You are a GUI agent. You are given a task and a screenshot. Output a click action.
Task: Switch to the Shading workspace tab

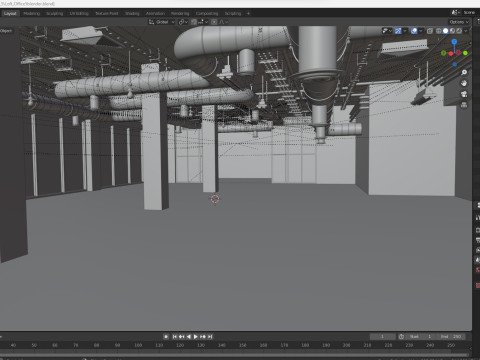pyautogui.click(x=132, y=13)
